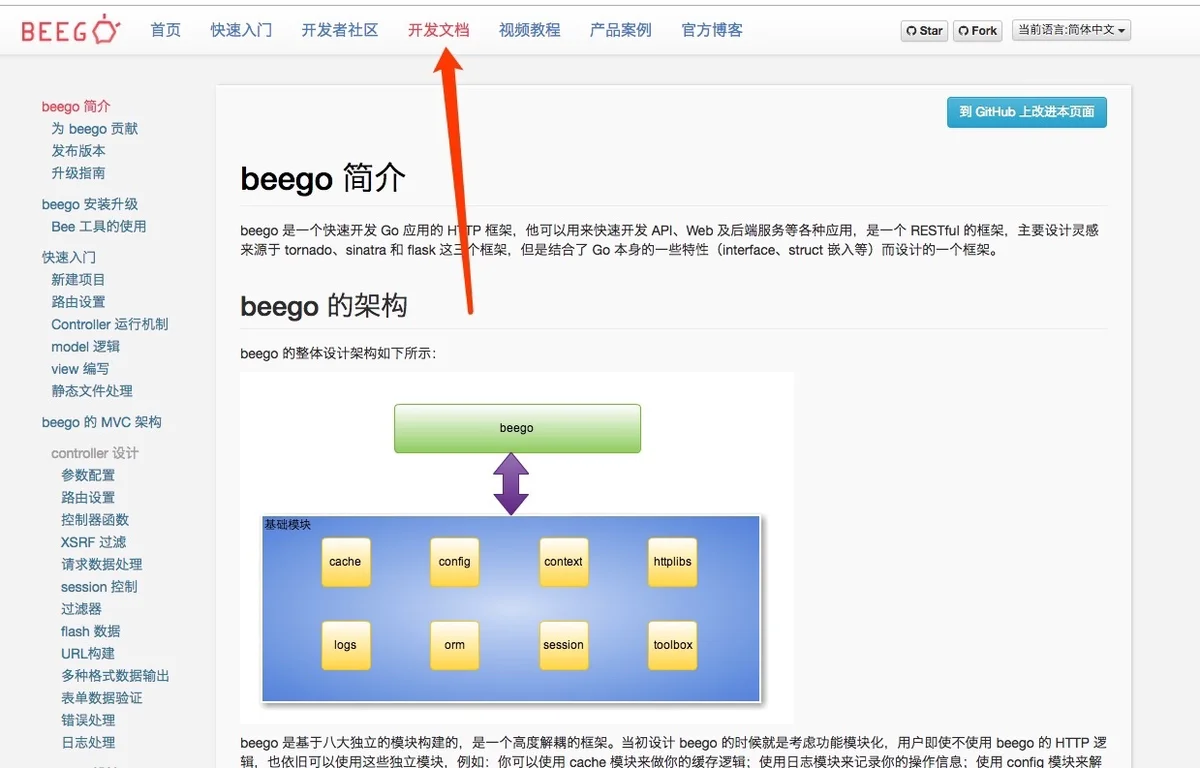
Task: Click the toolbox module box
Action: (672, 645)
